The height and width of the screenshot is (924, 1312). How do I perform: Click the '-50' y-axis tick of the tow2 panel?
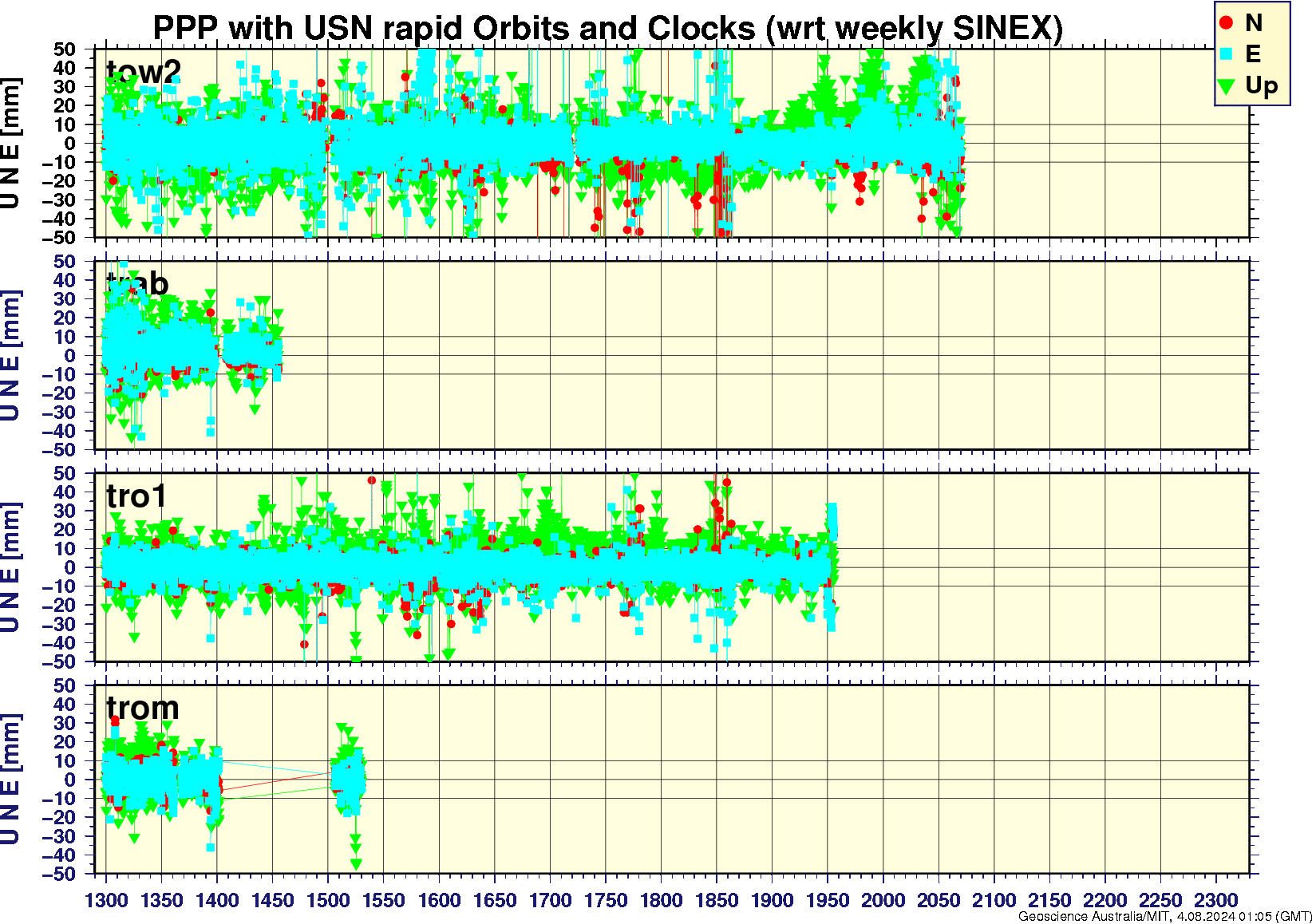(59, 238)
